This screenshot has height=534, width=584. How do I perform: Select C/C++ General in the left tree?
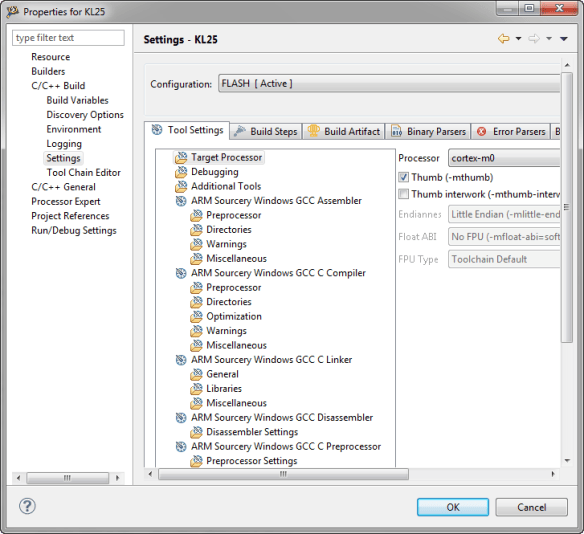tap(63, 187)
